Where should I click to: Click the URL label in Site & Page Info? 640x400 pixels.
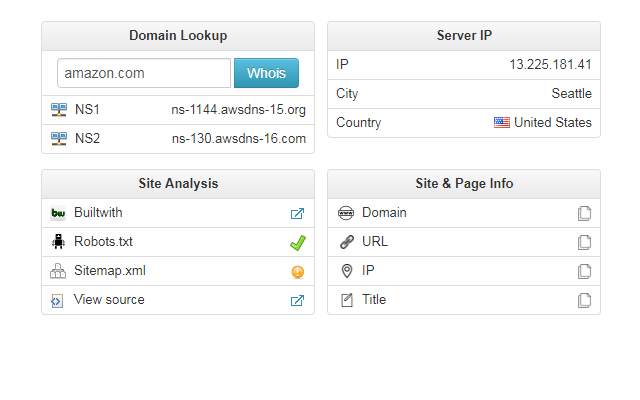click(375, 242)
